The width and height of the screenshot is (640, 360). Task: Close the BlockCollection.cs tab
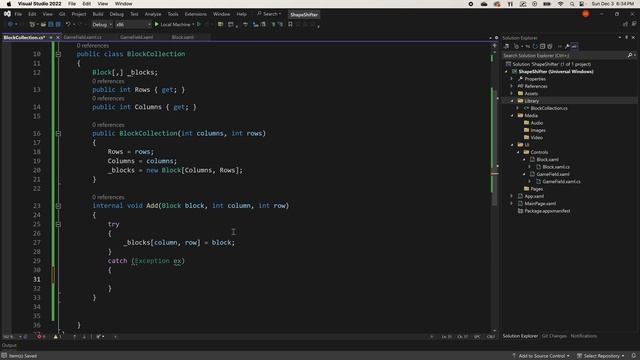tap(58, 38)
